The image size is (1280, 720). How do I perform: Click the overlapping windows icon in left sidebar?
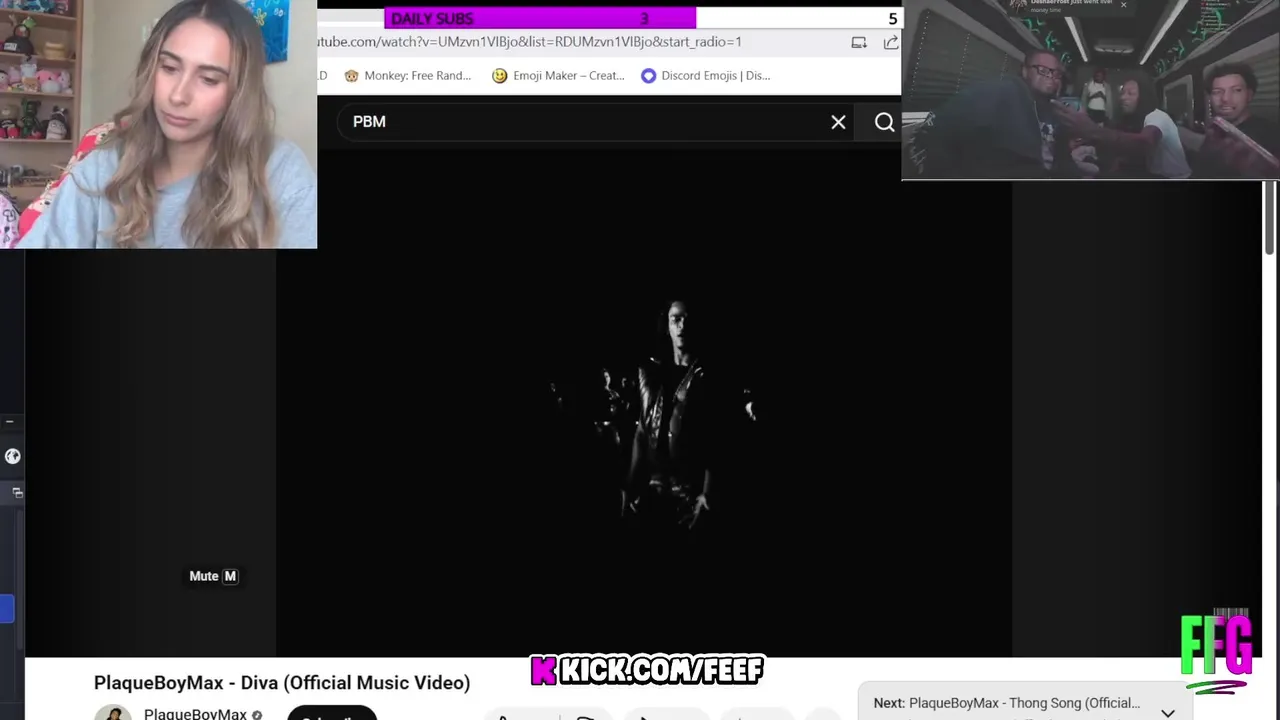coord(17,492)
